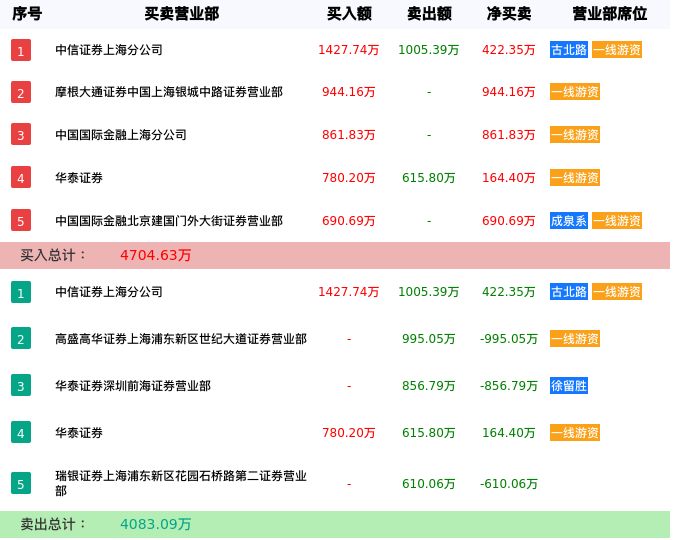
Task: Click green rank badge number 4
Action: click(x=21, y=433)
